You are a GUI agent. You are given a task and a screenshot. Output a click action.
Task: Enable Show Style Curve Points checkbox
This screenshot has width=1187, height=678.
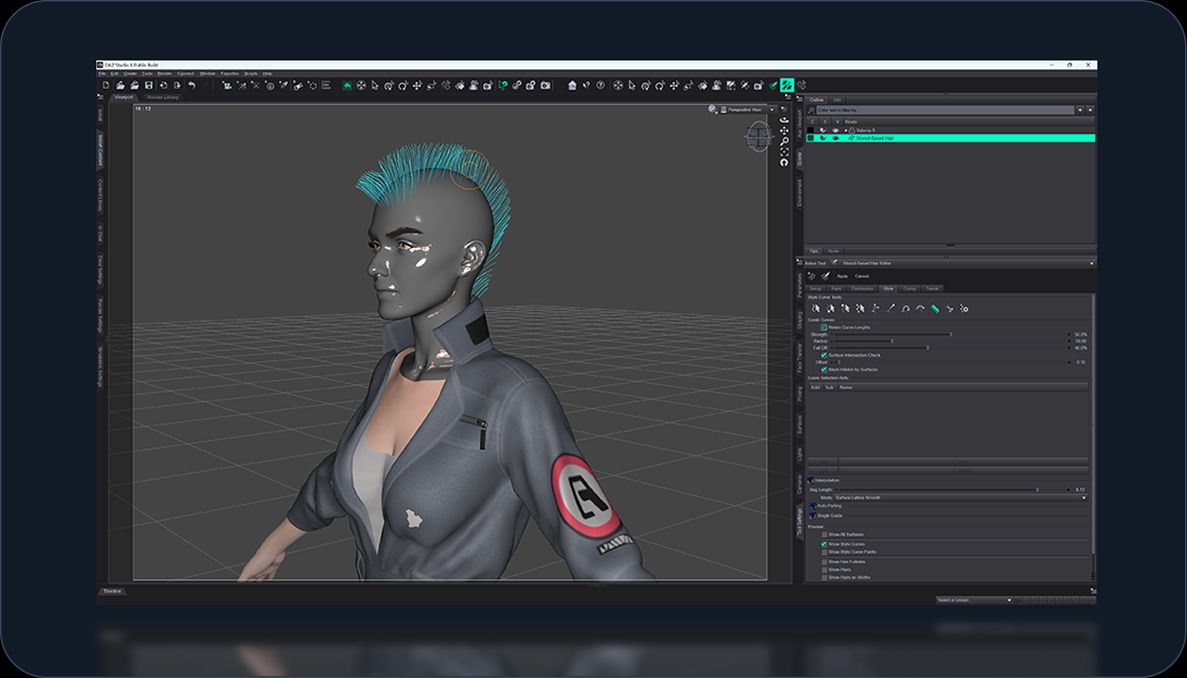pyautogui.click(x=824, y=552)
